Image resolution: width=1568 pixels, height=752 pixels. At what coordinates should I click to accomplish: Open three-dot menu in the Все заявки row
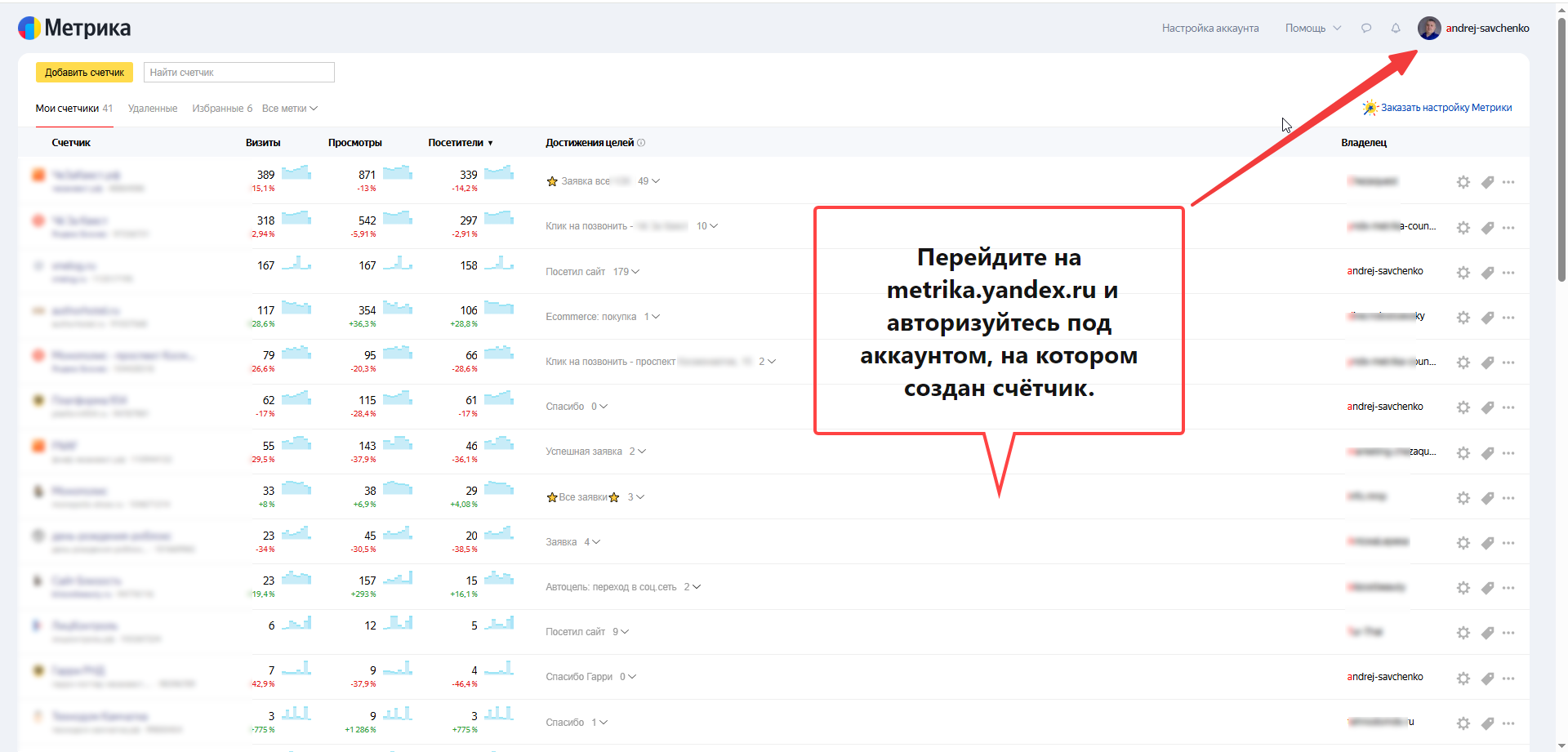pyautogui.click(x=1508, y=498)
